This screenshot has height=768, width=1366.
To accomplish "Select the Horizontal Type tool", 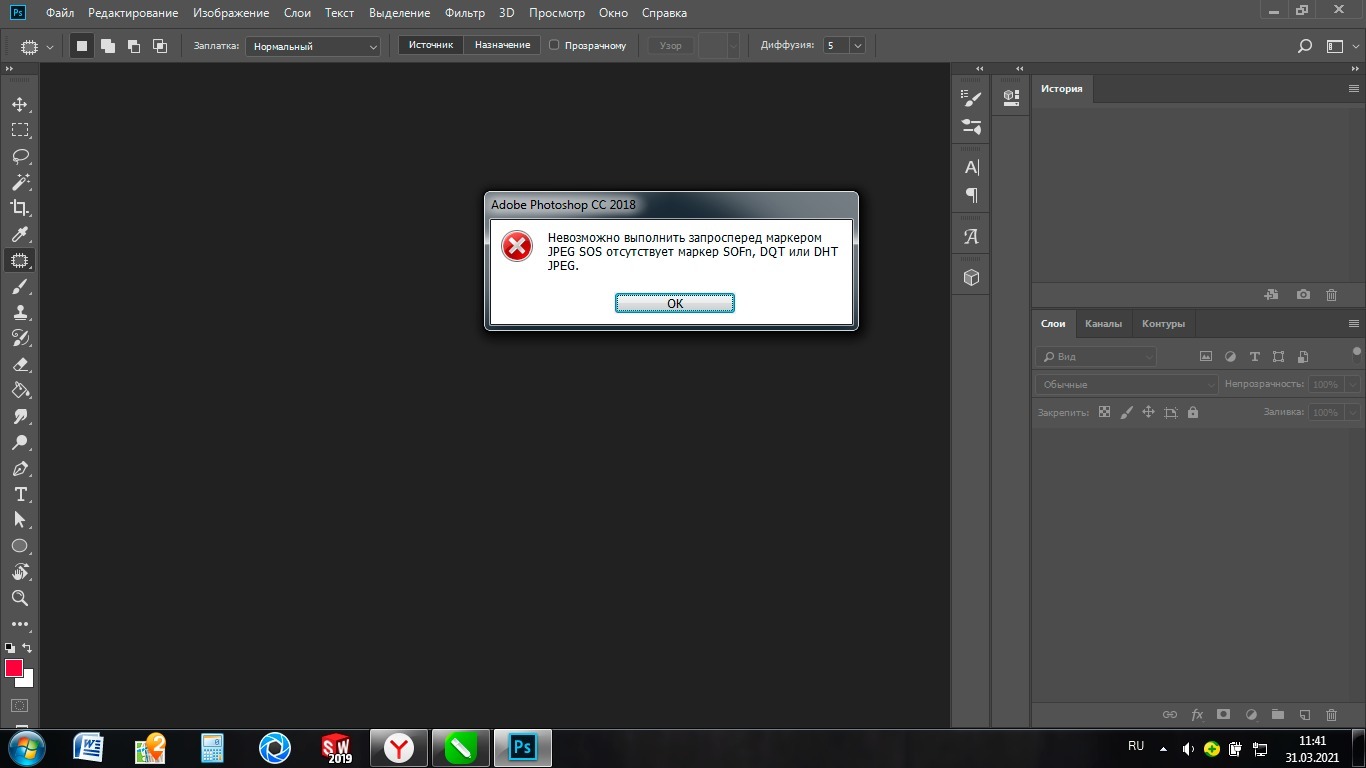I will coord(20,494).
